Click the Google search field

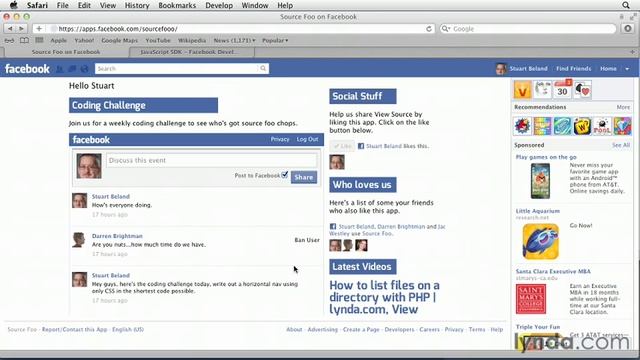[x=528, y=29]
